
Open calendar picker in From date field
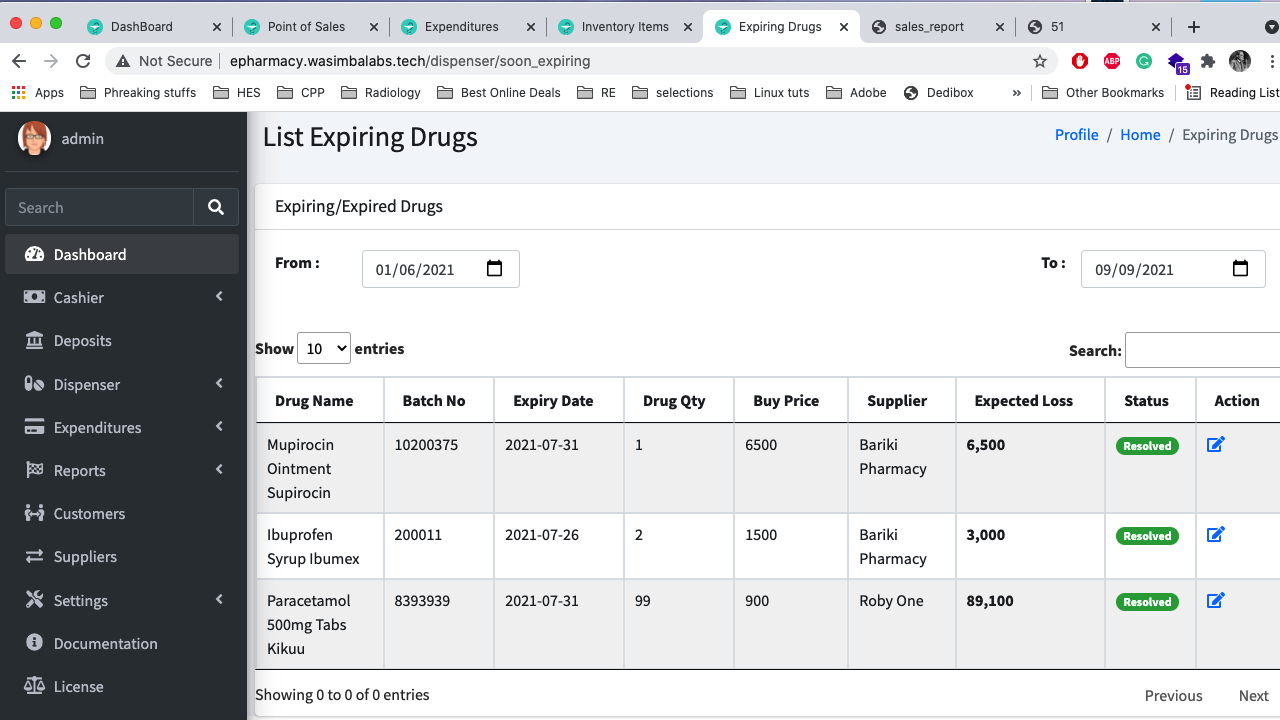pyautogui.click(x=494, y=269)
